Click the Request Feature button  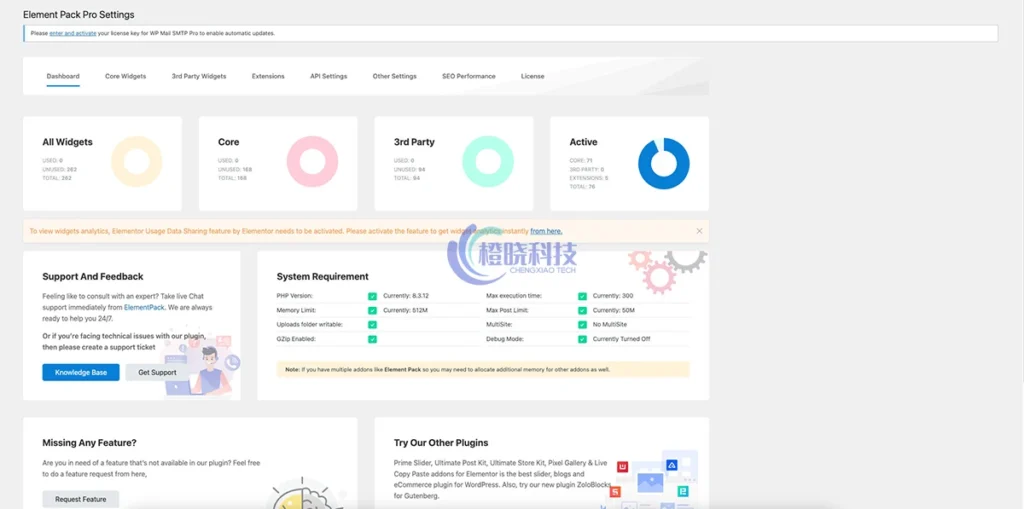click(81, 499)
